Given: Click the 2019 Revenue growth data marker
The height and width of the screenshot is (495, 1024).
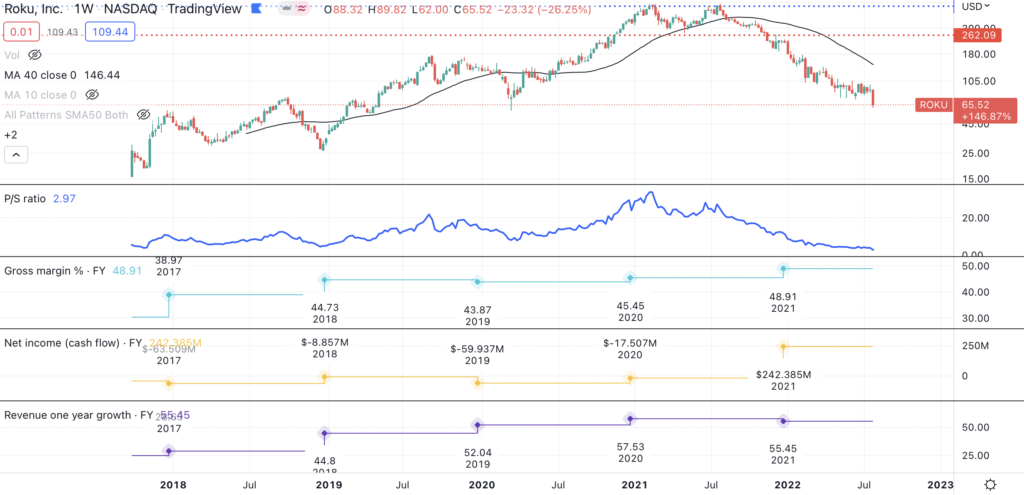Looking at the screenshot, I should point(478,425).
